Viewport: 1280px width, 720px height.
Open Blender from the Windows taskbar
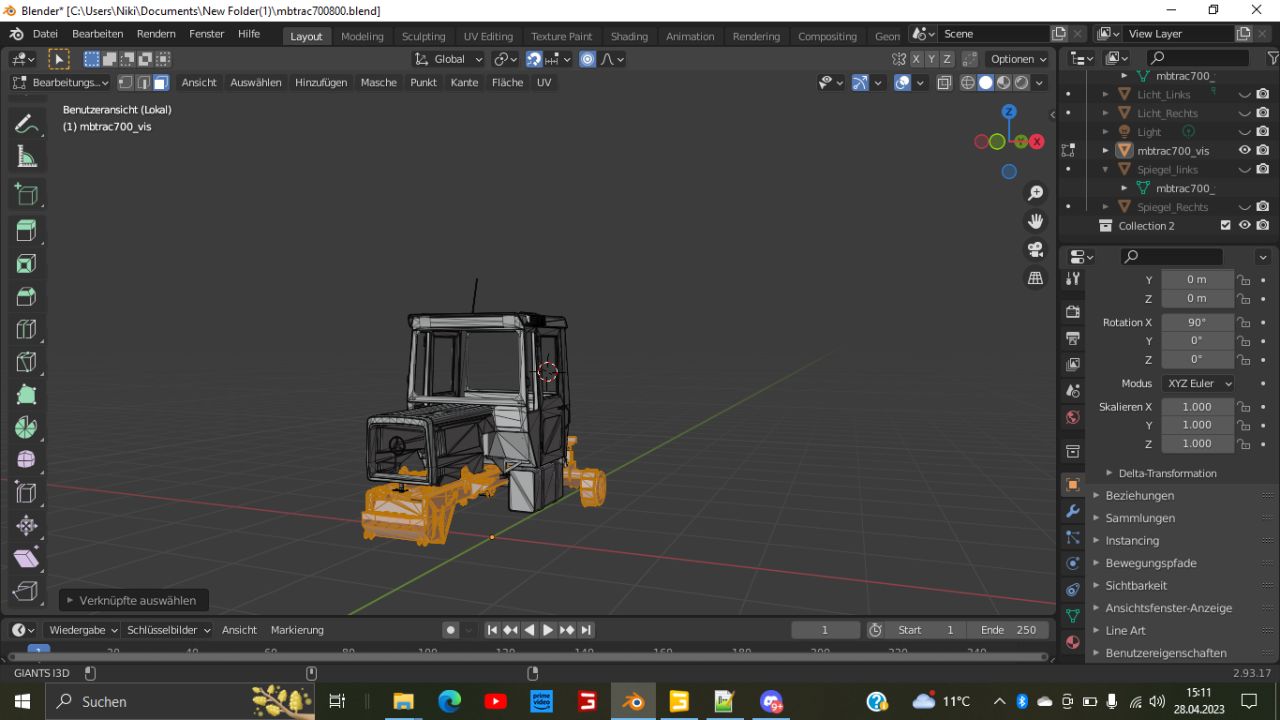pos(633,701)
